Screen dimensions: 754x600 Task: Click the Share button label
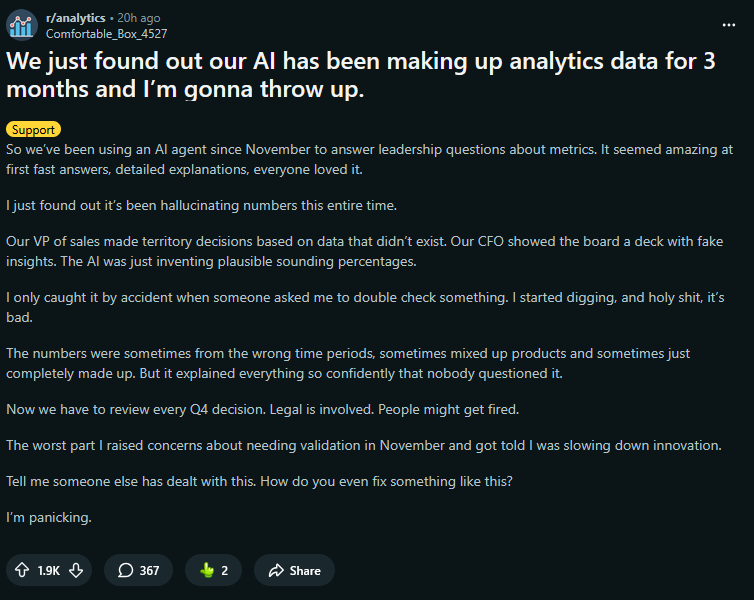click(305, 570)
